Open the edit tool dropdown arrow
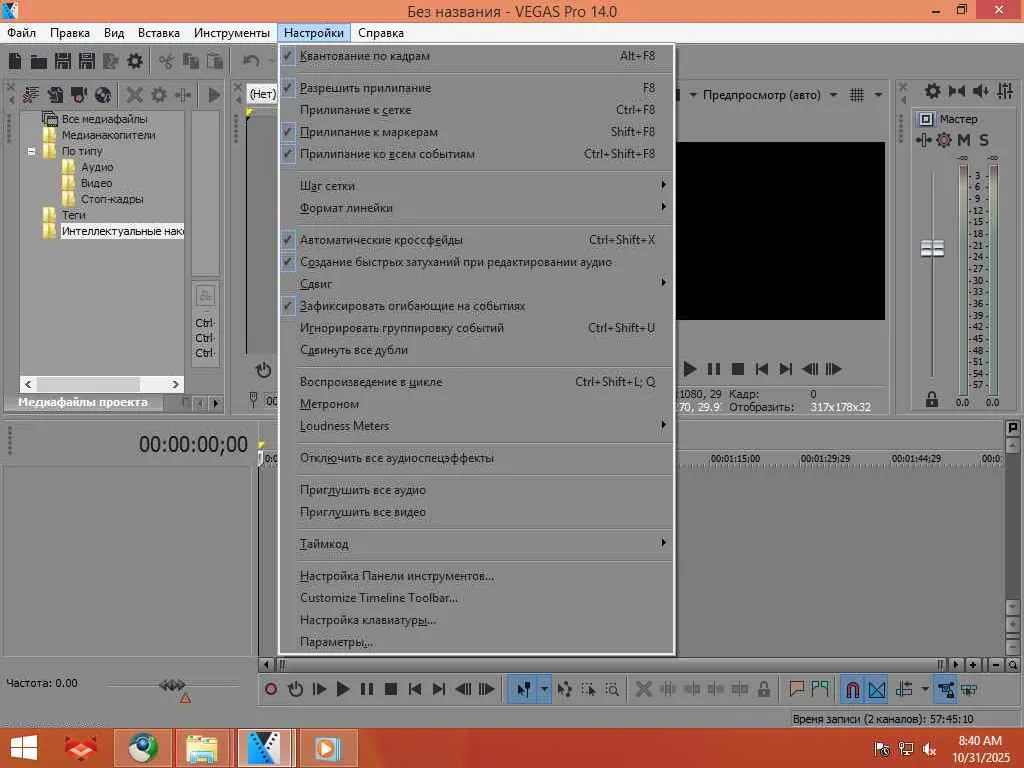 coord(544,689)
